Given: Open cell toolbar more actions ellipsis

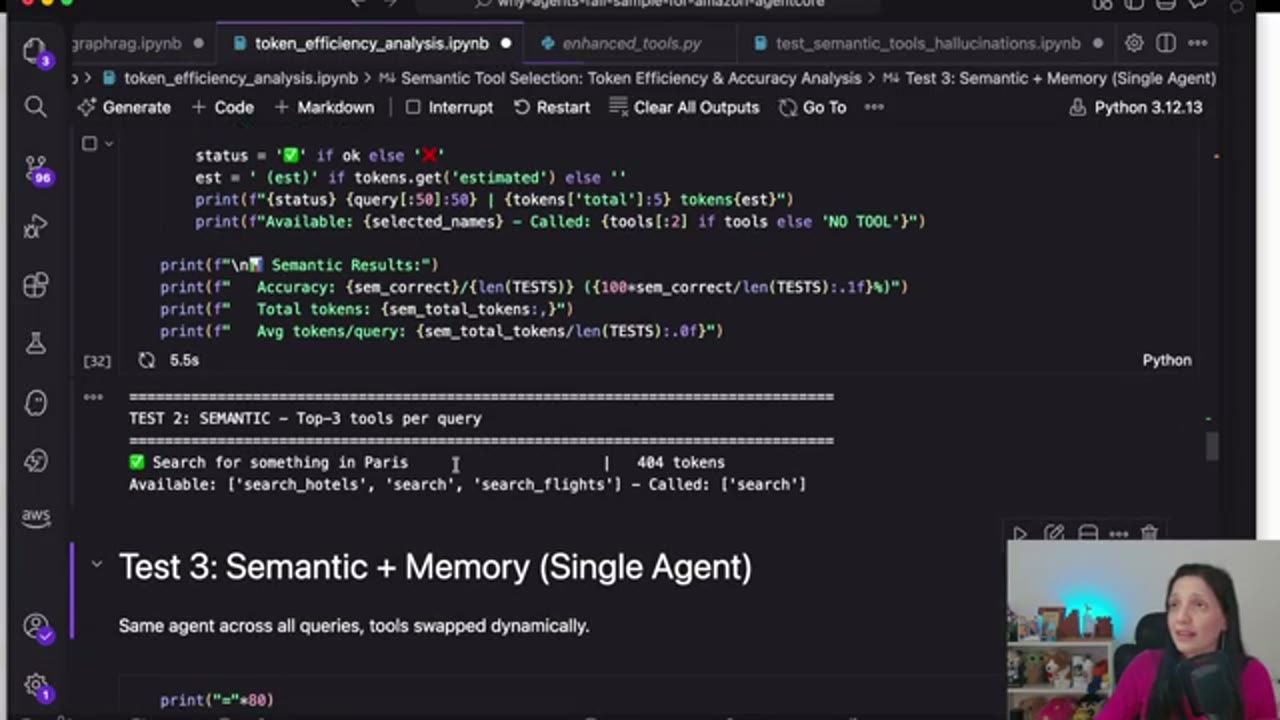Looking at the screenshot, I should (x=1118, y=534).
